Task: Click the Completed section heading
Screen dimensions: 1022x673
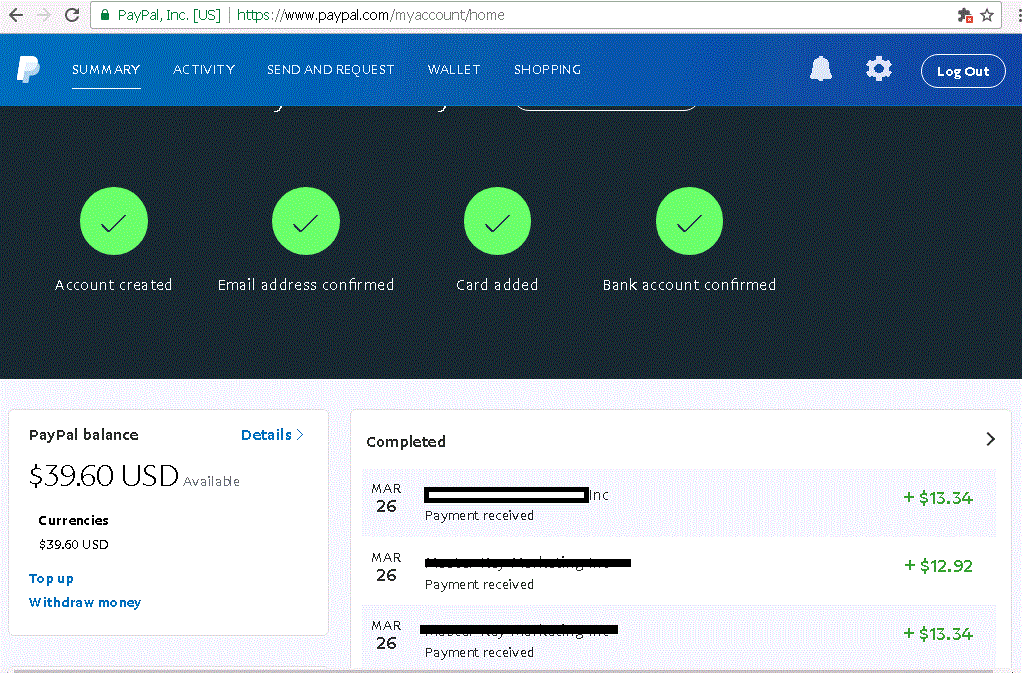Action: [x=406, y=442]
